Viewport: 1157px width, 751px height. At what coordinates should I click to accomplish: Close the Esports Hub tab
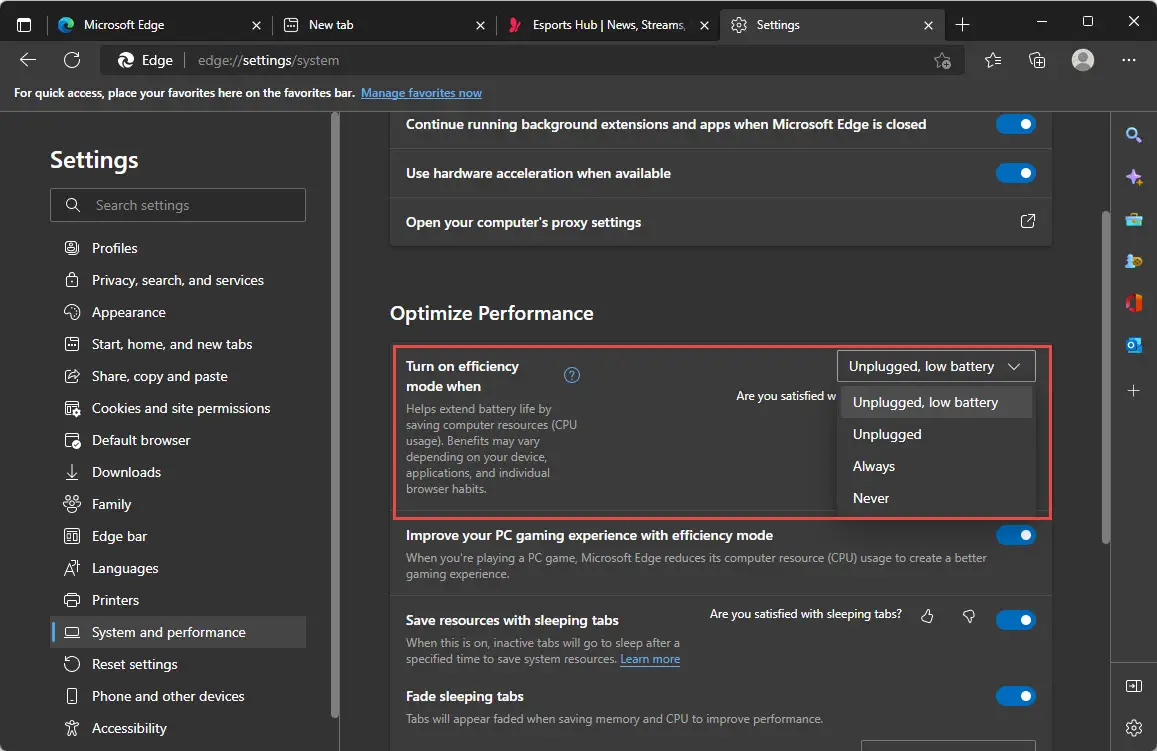[704, 25]
